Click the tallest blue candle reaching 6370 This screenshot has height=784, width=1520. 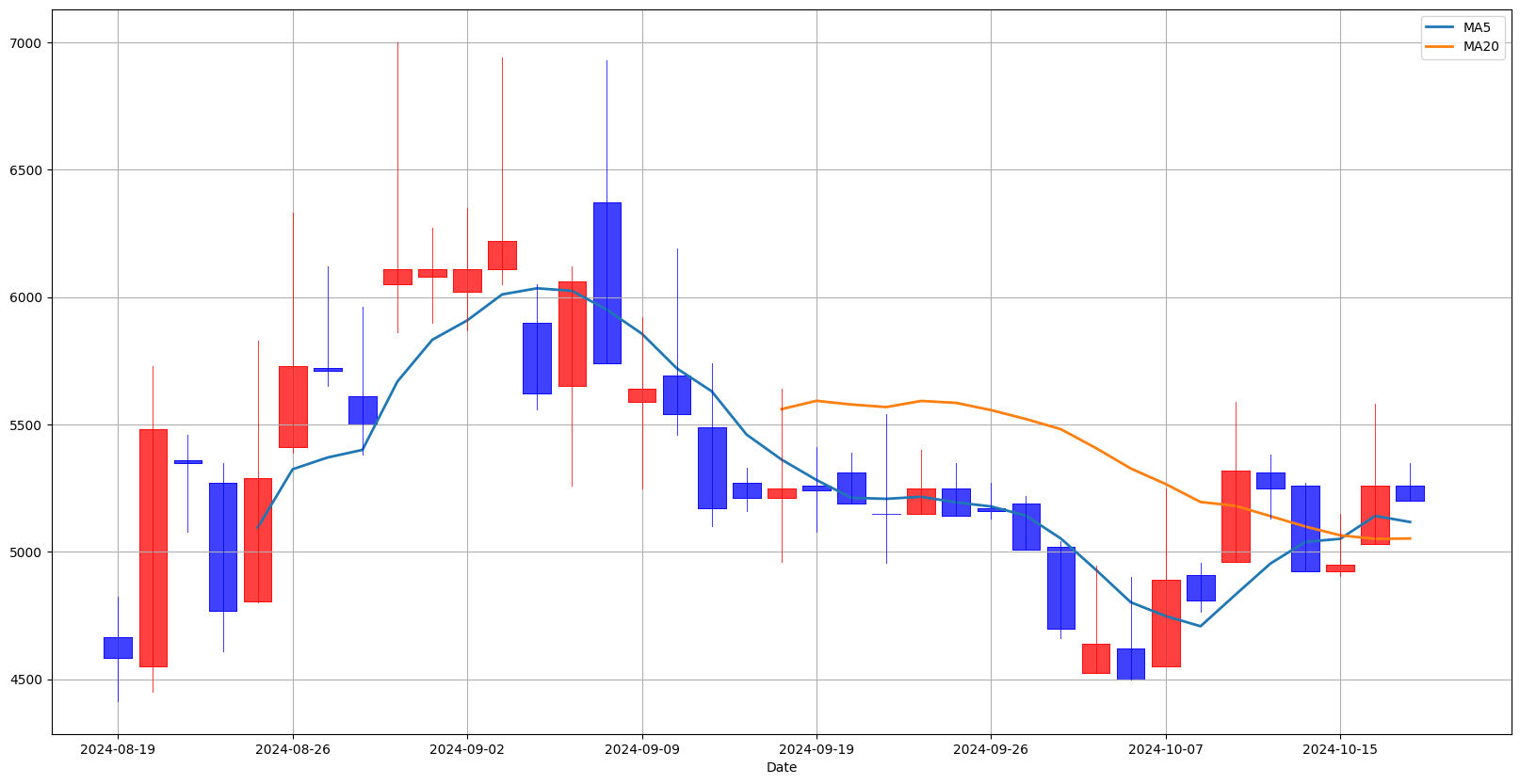click(x=606, y=282)
